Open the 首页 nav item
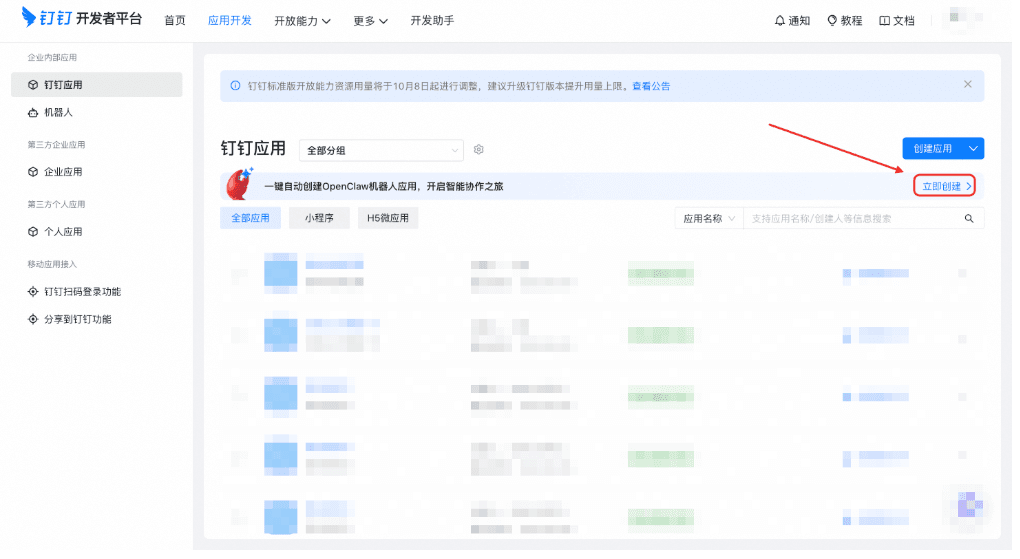This screenshot has height=559, width=1020. (x=176, y=21)
